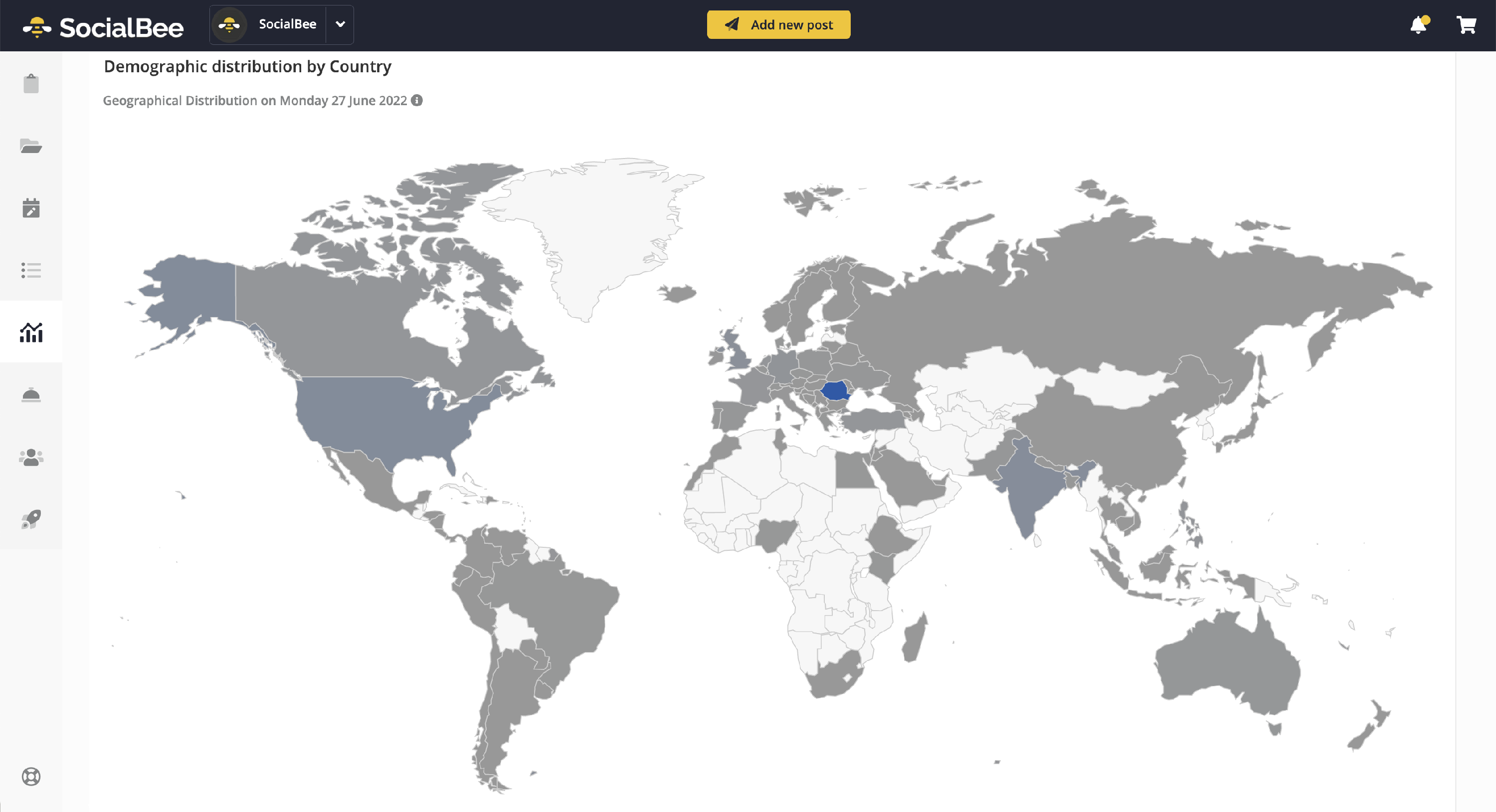Open the calendar schedule sidebar icon
Image resolution: width=1496 pixels, height=812 pixels.
pyautogui.click(x=31, y=208)
